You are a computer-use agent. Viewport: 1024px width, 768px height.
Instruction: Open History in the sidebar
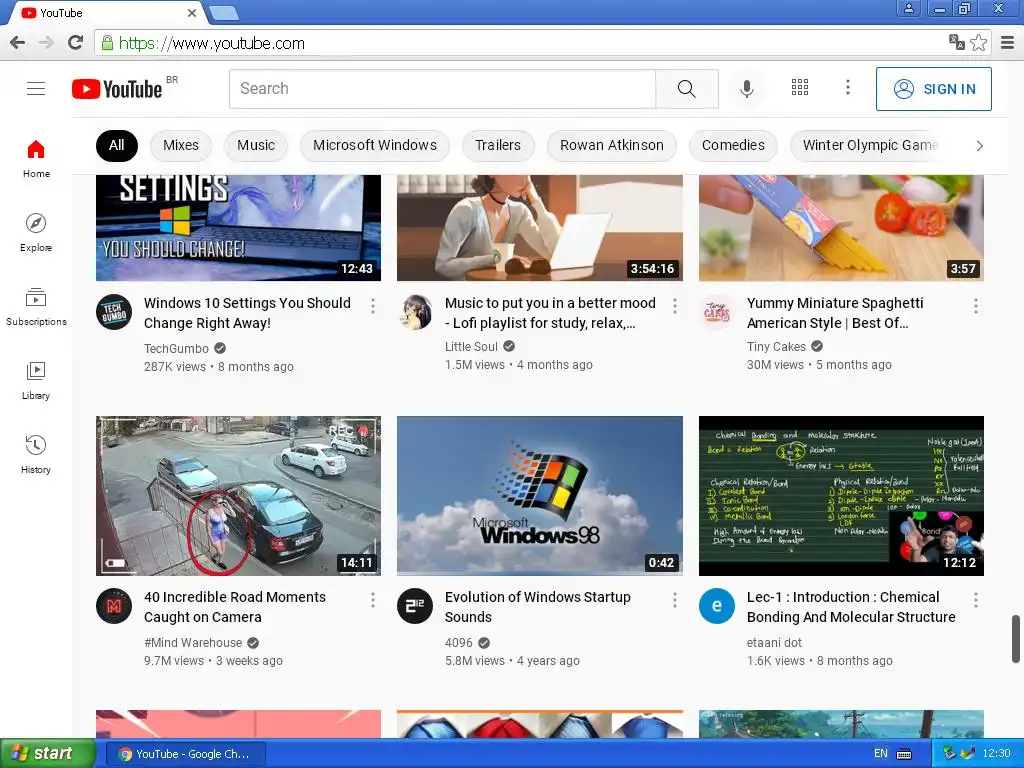(36, 455)
